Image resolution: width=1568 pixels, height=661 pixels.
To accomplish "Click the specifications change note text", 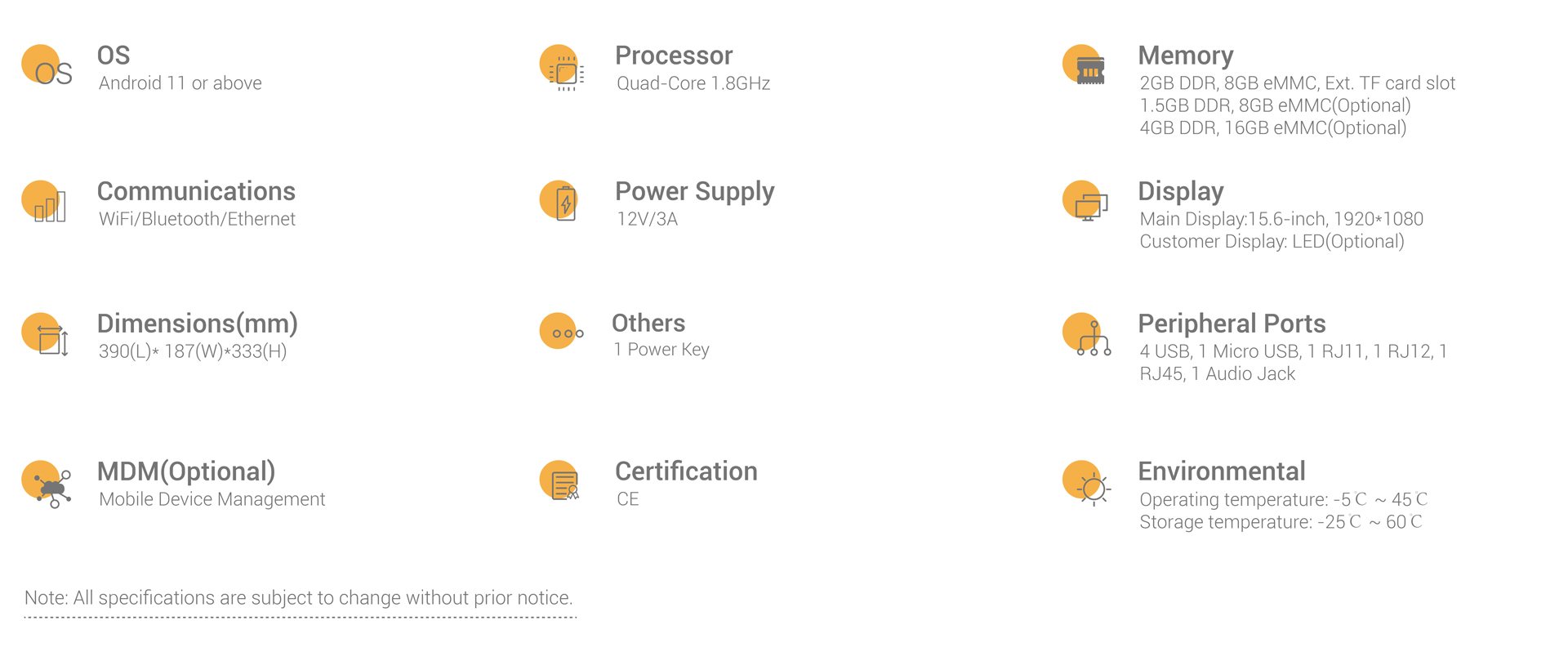I will pyautogui.click(x=299, y=598).
